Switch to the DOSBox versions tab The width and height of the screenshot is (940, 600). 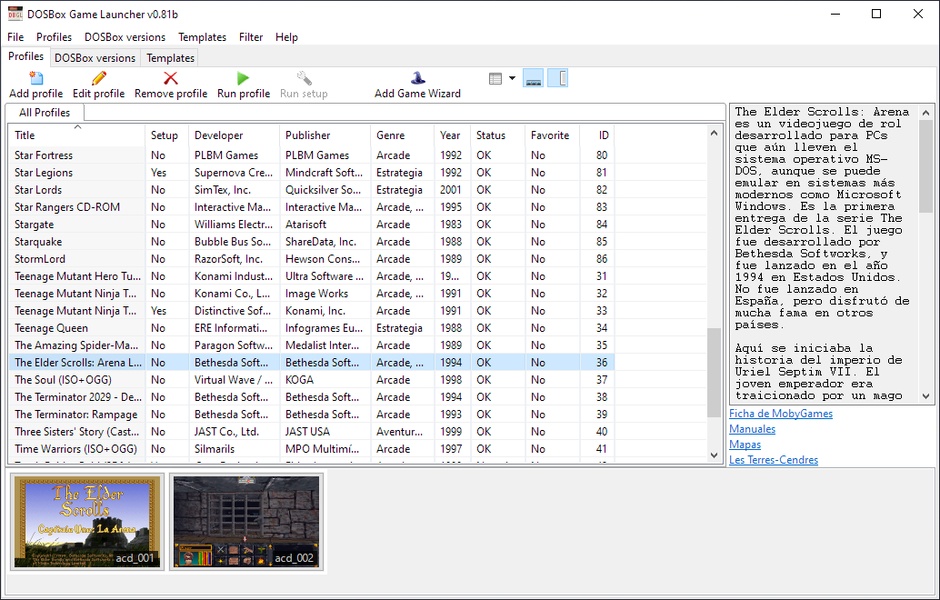(95, 58)
